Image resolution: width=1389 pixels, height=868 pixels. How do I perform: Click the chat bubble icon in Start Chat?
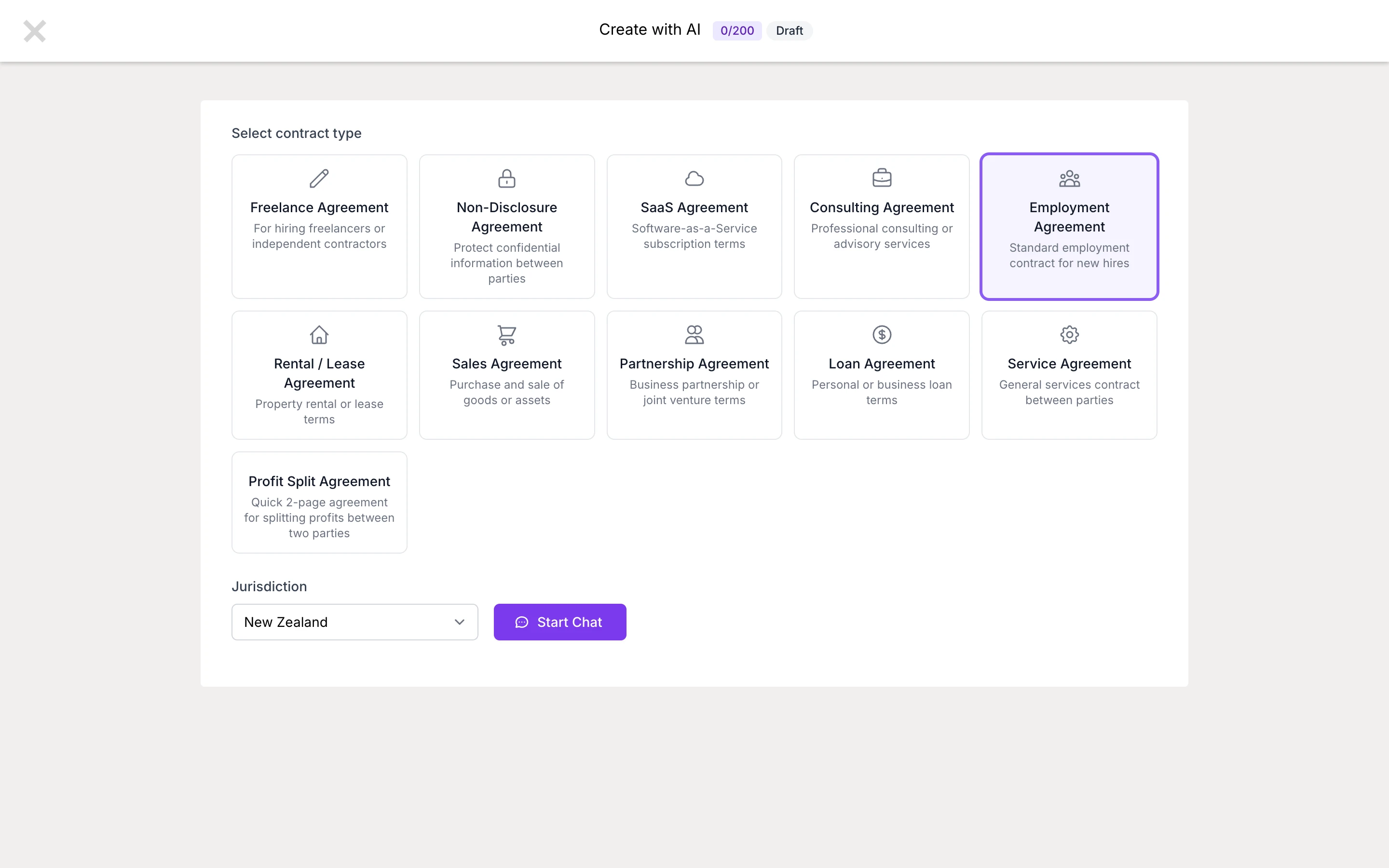point(522,622)
